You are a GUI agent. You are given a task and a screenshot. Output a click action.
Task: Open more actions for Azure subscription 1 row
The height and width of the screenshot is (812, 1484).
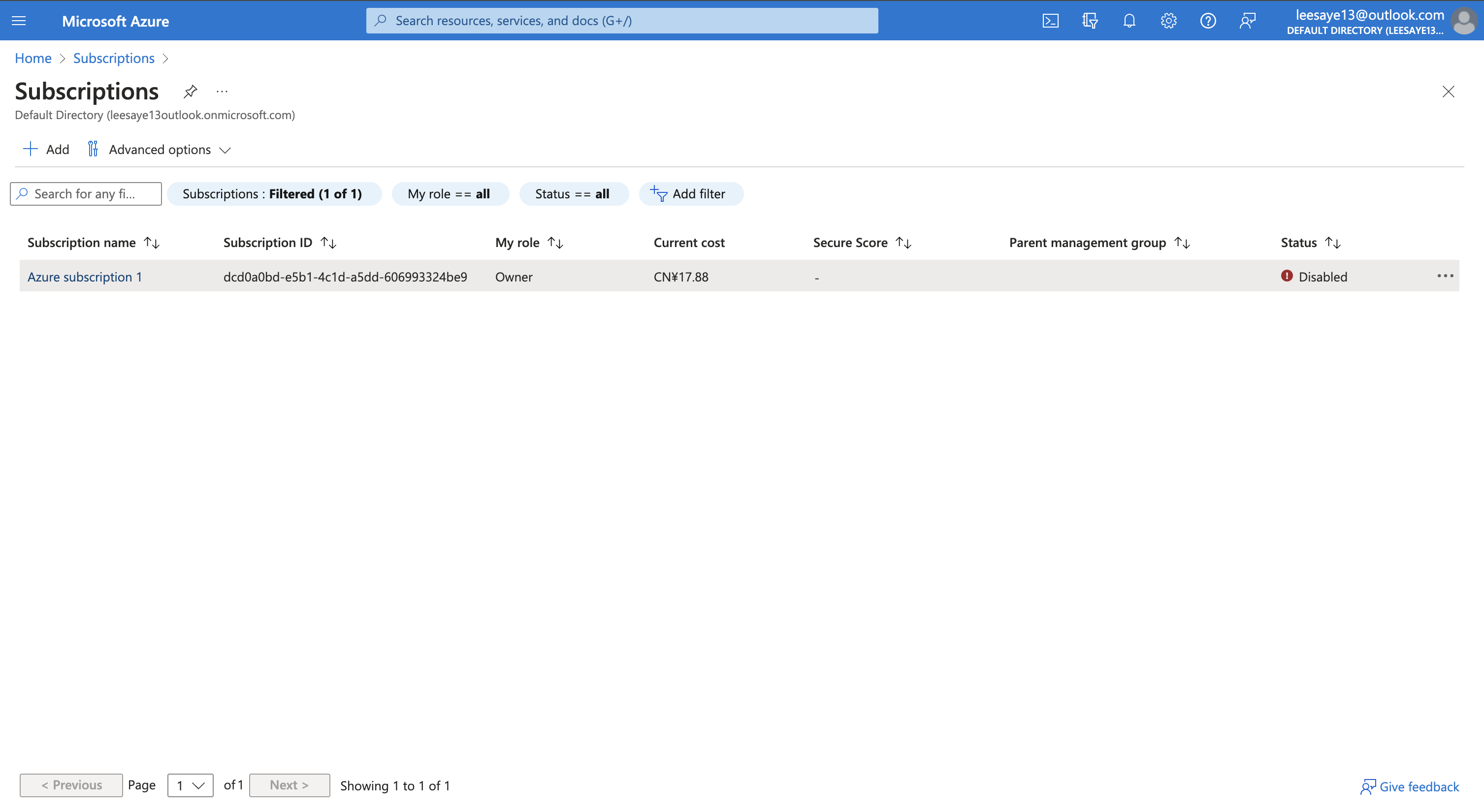point(1446,276)
